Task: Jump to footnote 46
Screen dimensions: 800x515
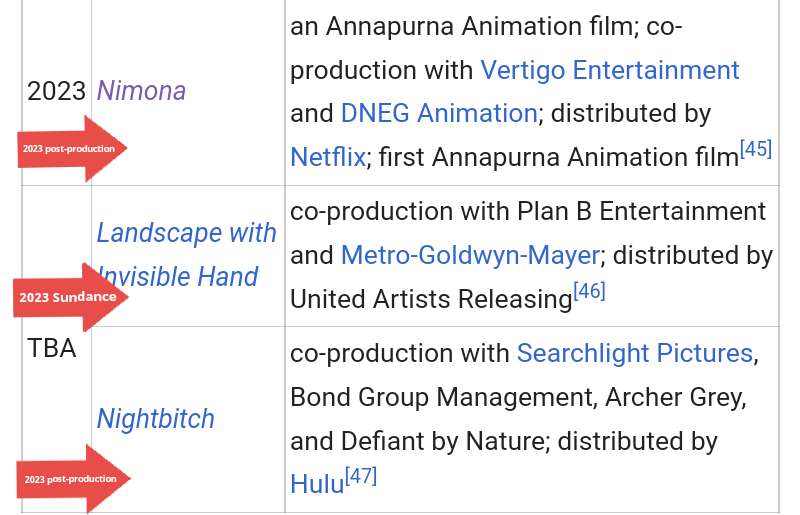Action: 589,292
